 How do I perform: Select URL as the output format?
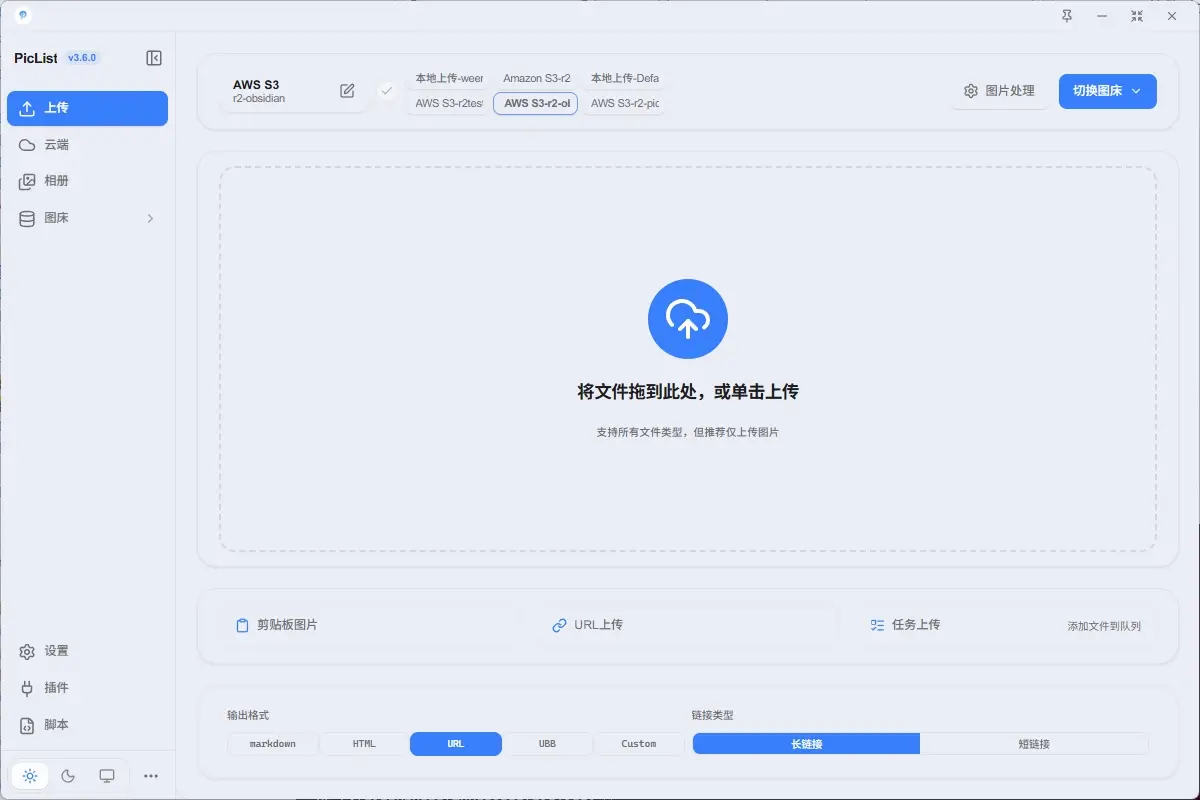tap(456, 744)
